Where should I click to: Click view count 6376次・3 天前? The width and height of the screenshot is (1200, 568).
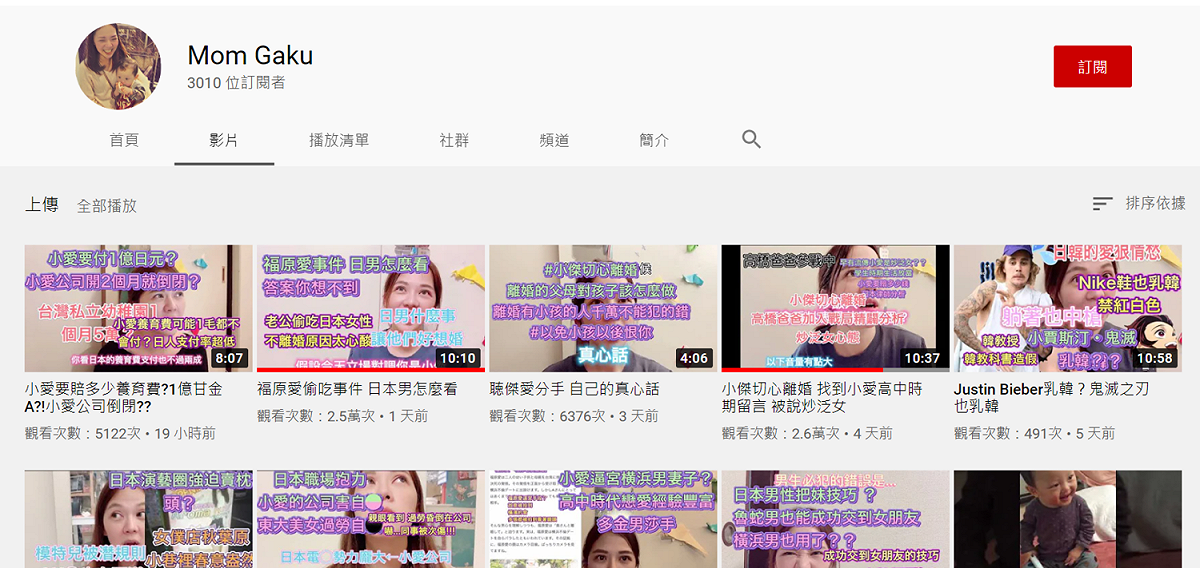click(574, 416)
